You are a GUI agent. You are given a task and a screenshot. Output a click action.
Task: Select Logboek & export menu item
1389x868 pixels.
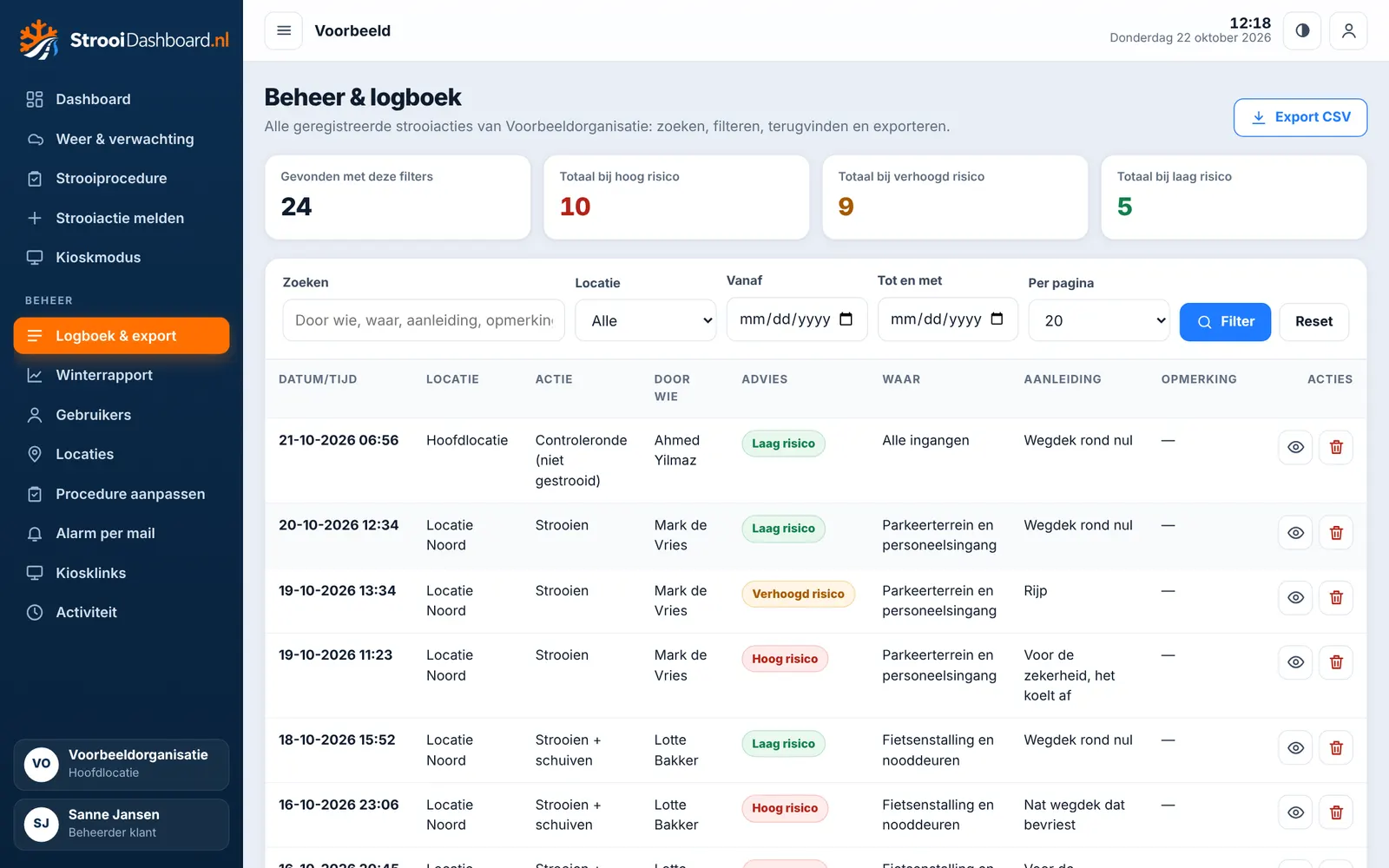pos(122,336)
